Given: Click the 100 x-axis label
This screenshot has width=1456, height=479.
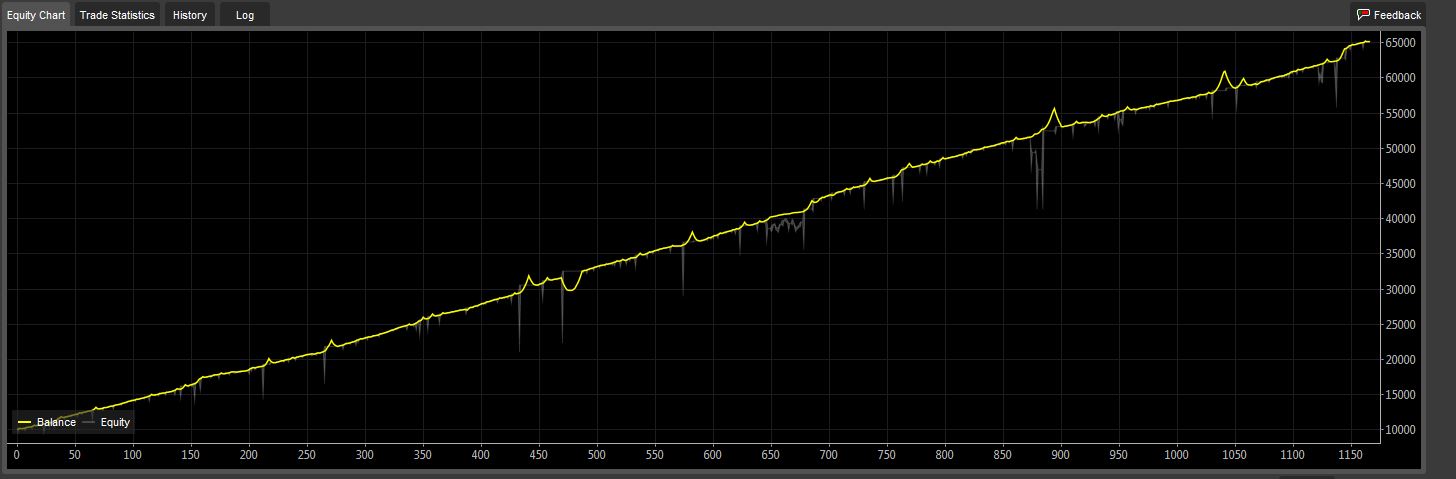Looking at the screenshot, I should pyautogui.click(x=133, y=455).
